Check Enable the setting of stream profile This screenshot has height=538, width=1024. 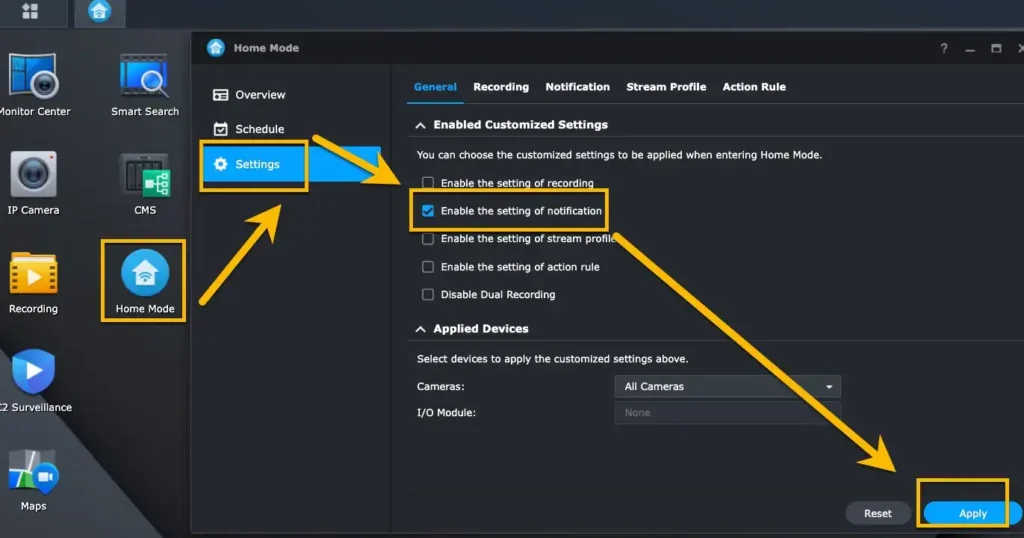click(x=428, y=239)
